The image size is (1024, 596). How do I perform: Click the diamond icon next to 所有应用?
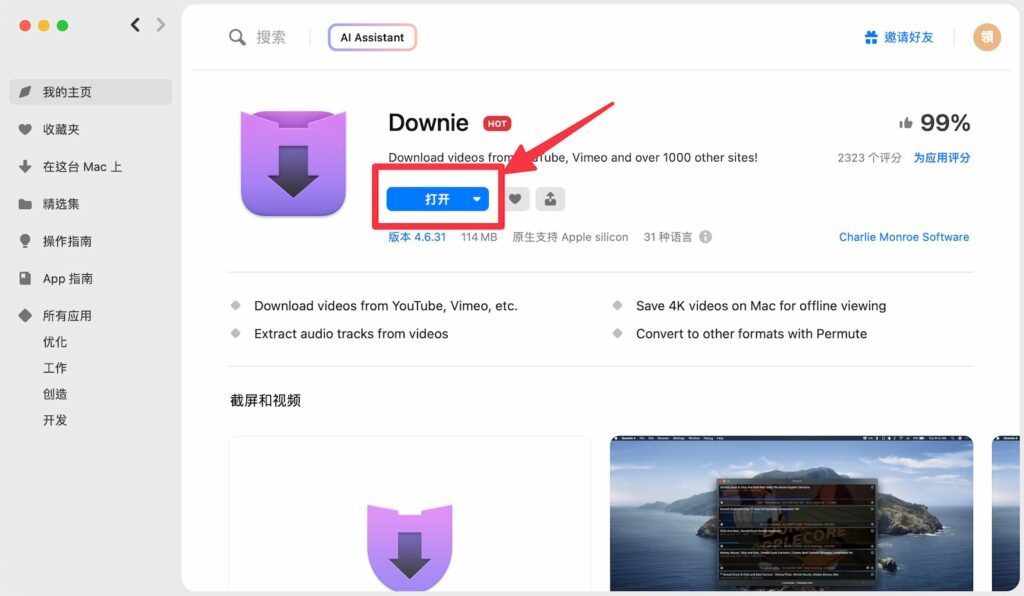(x=25, y=315)
